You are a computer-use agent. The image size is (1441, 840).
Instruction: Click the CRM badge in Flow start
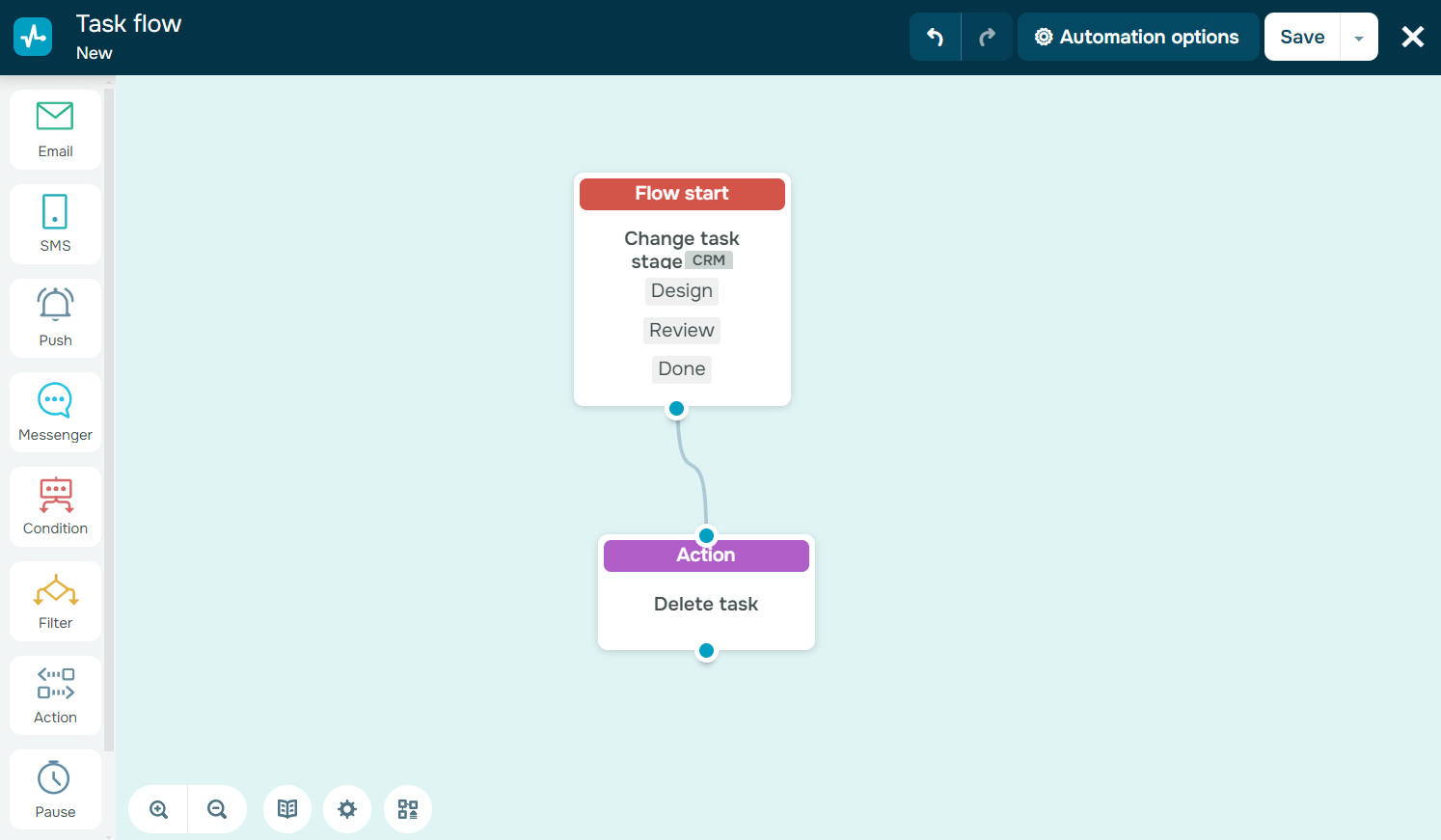coord(709,260)
